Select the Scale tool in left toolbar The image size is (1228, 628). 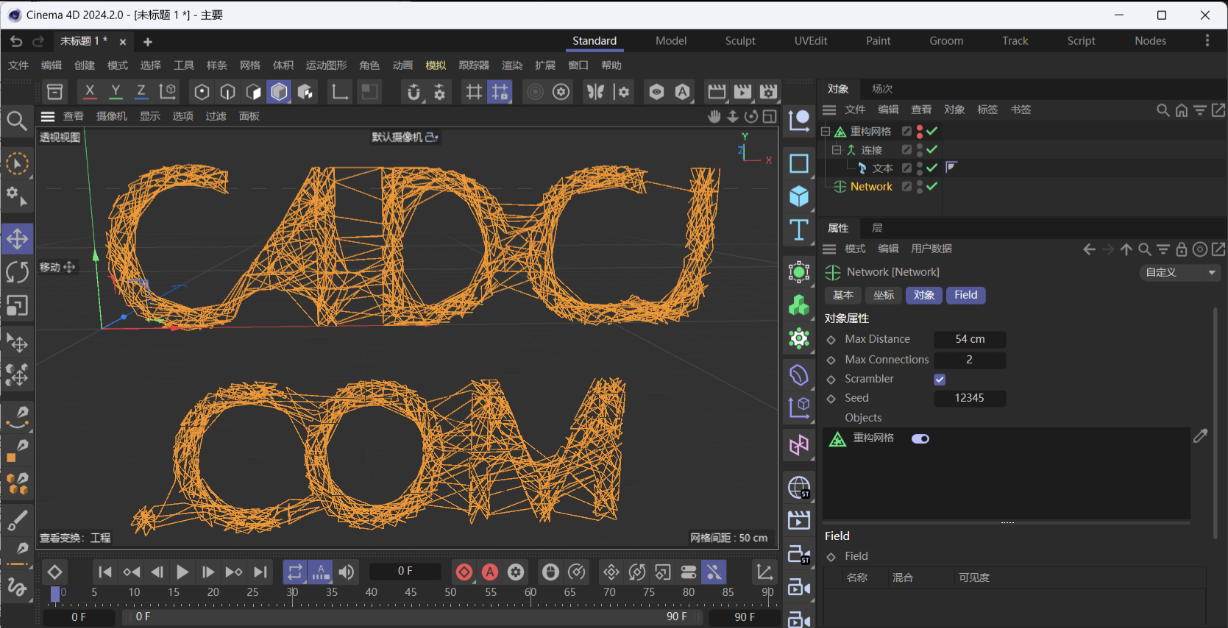point(17,306)
